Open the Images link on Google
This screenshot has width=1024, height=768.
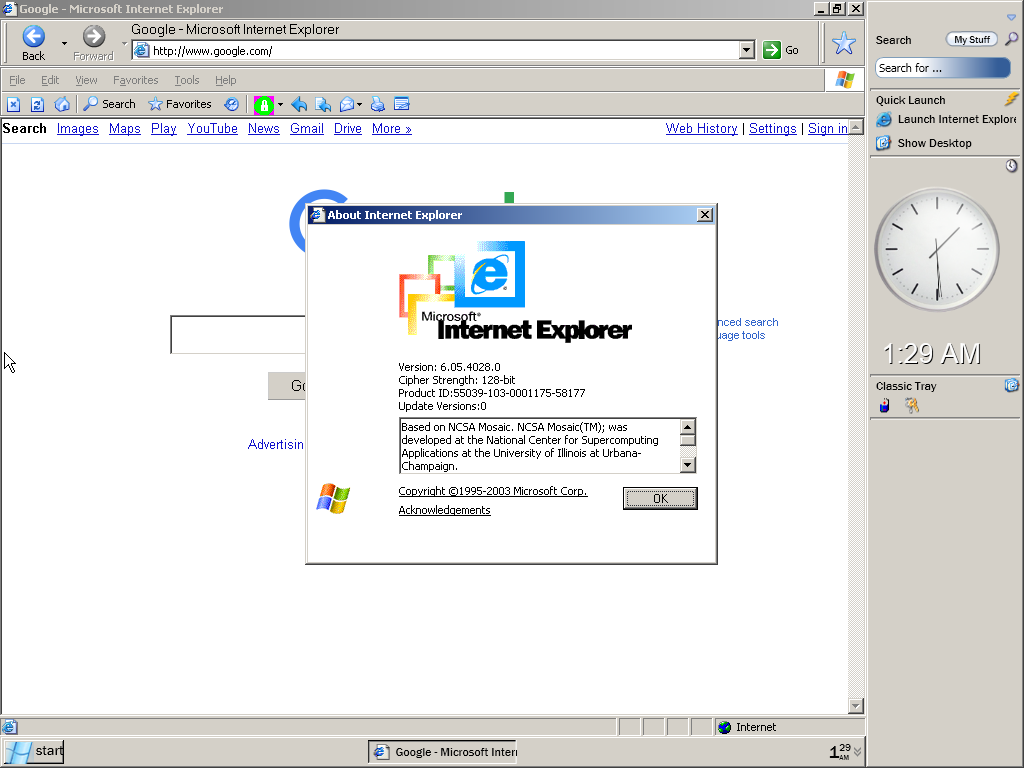(78, 129)
